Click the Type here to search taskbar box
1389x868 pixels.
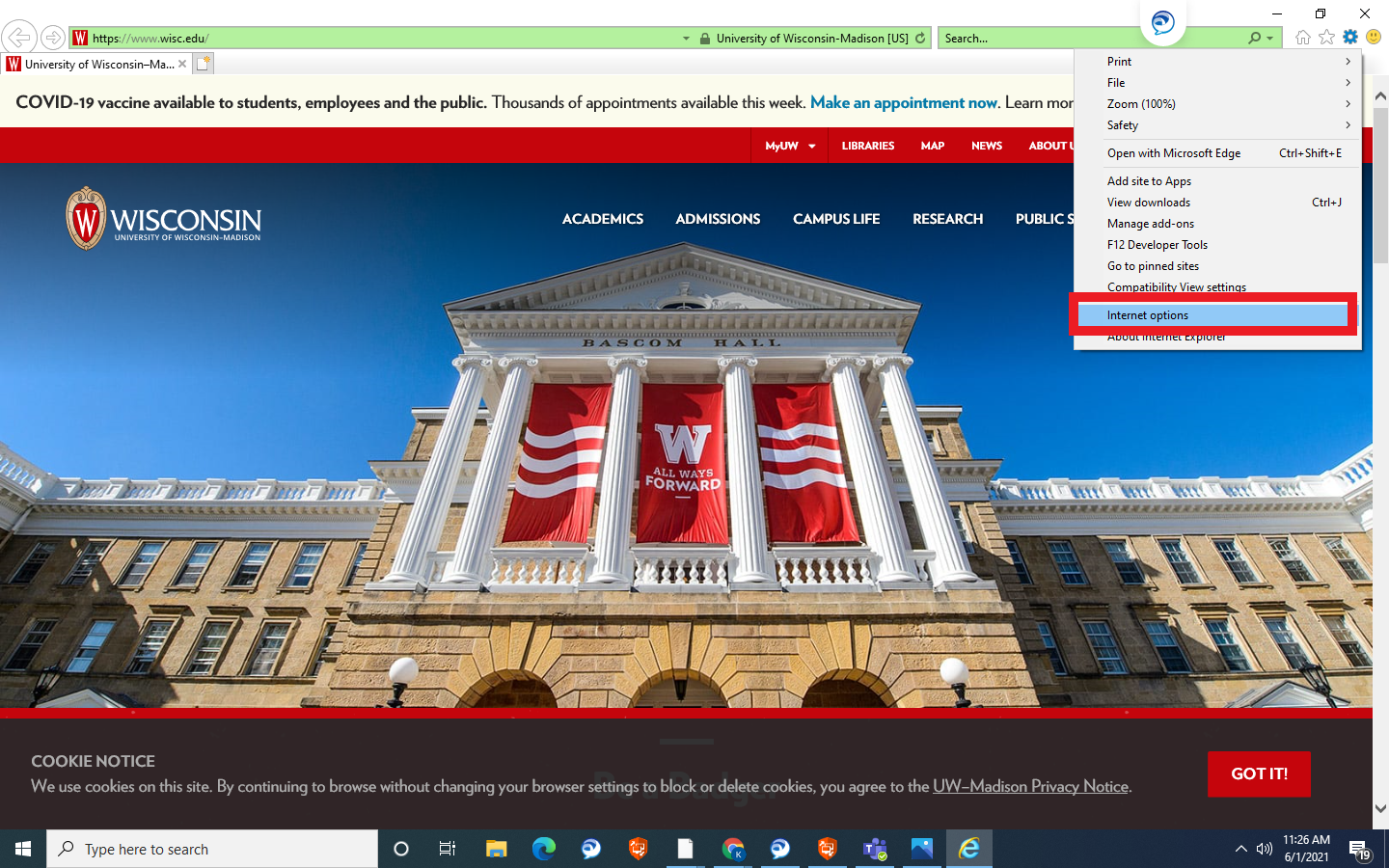pyautogui.click(x=212, y=849)
